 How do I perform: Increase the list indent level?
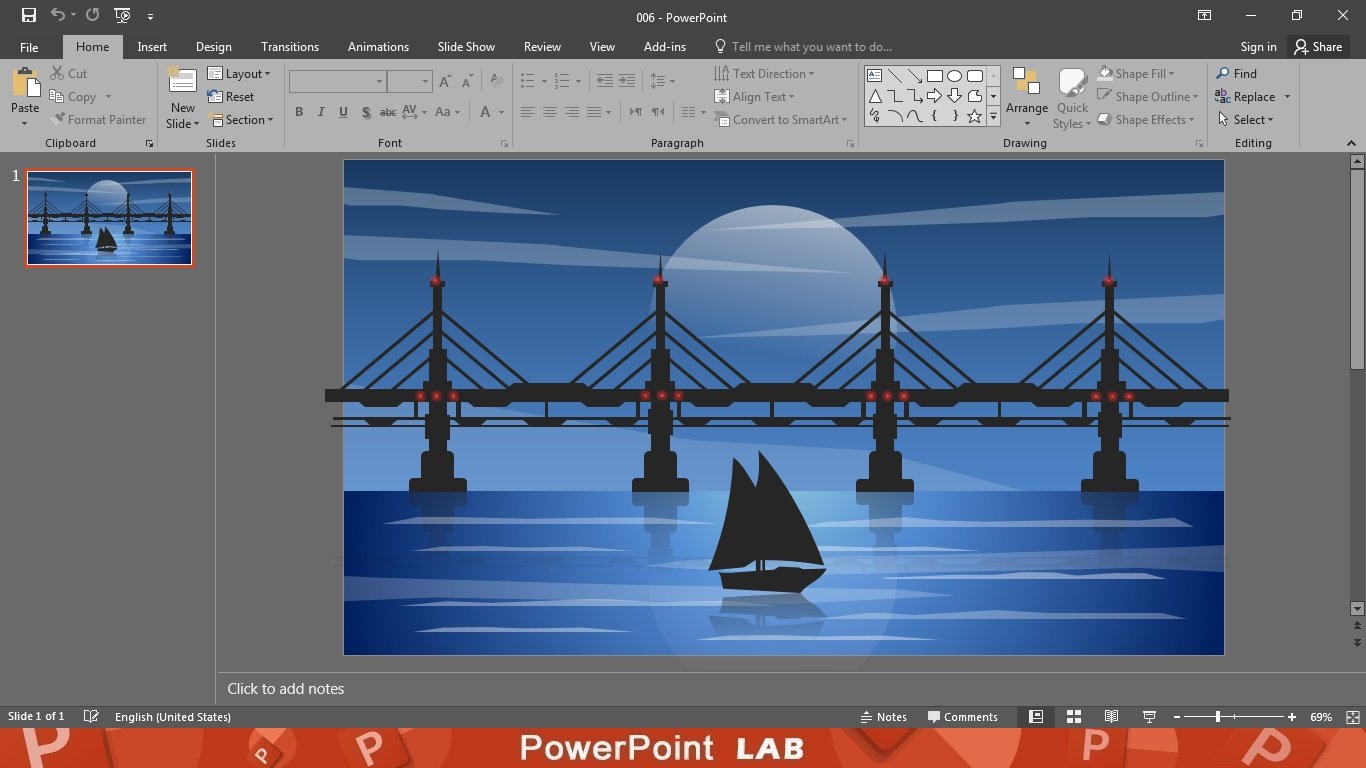pos(627,81)
